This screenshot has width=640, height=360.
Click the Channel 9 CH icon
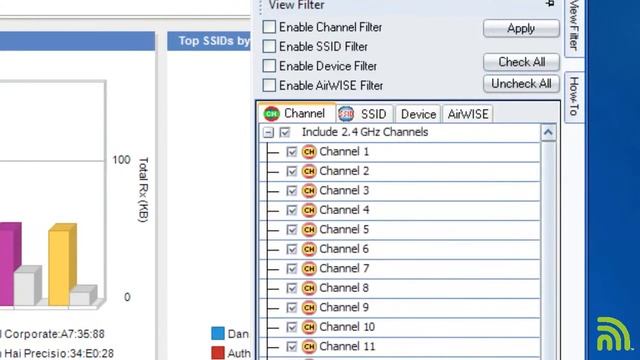(x=309, y=307)
